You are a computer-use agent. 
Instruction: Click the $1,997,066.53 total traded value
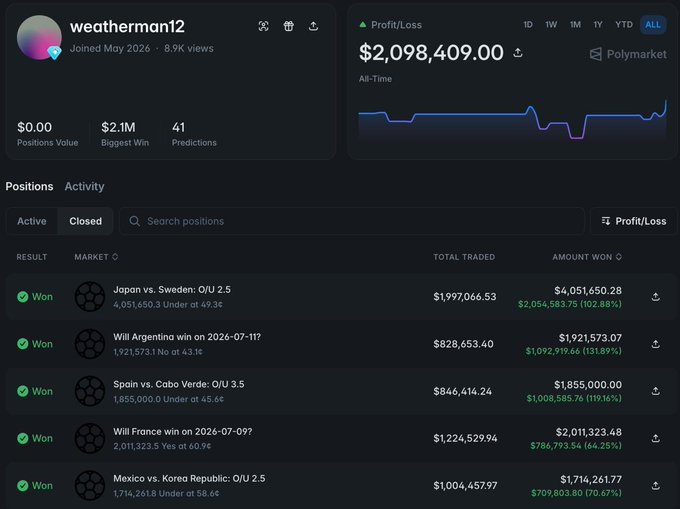tap(464, 297)
